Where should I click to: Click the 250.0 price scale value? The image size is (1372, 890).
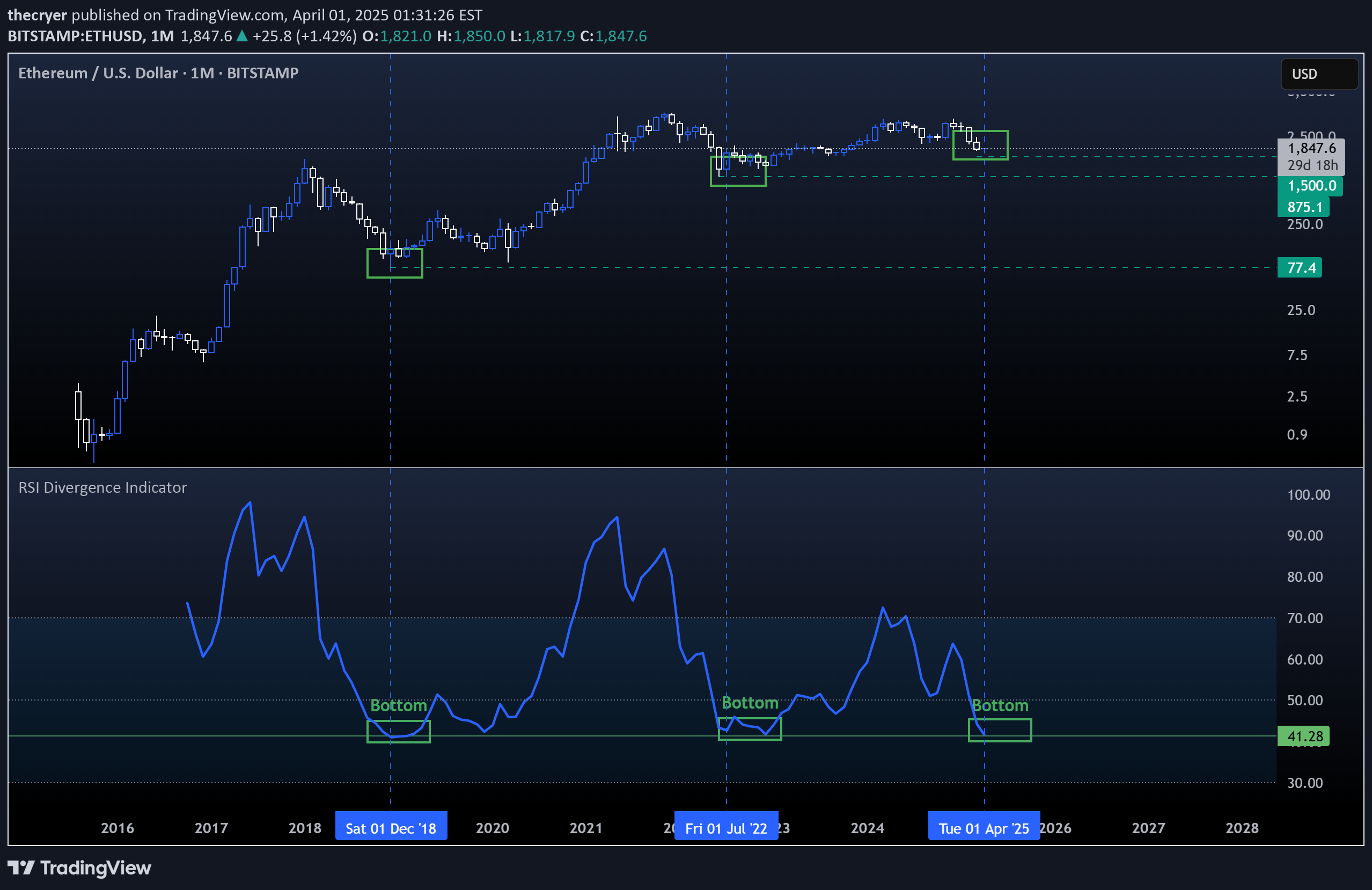pos(1305,224)
